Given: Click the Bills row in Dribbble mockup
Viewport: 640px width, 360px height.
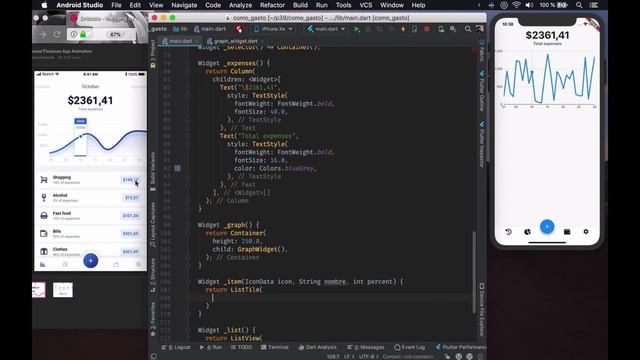Looking at the screenshot, I should 91,233.
